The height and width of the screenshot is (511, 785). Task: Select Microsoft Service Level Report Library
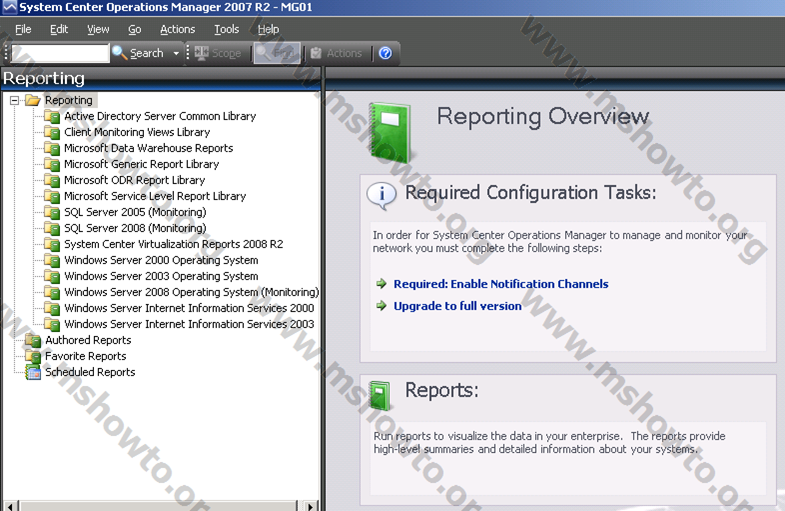155,196
